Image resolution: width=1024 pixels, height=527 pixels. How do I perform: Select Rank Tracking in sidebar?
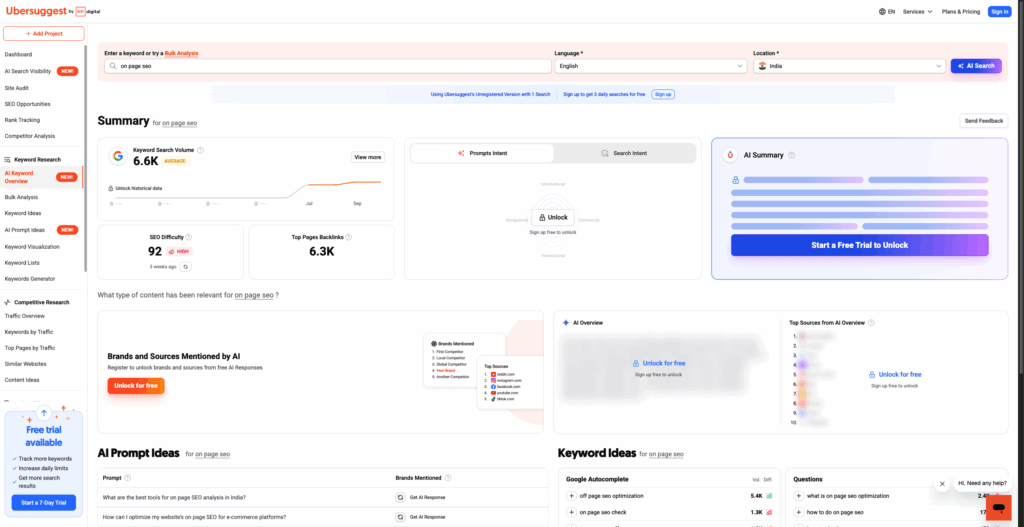(x=22, y=120)
